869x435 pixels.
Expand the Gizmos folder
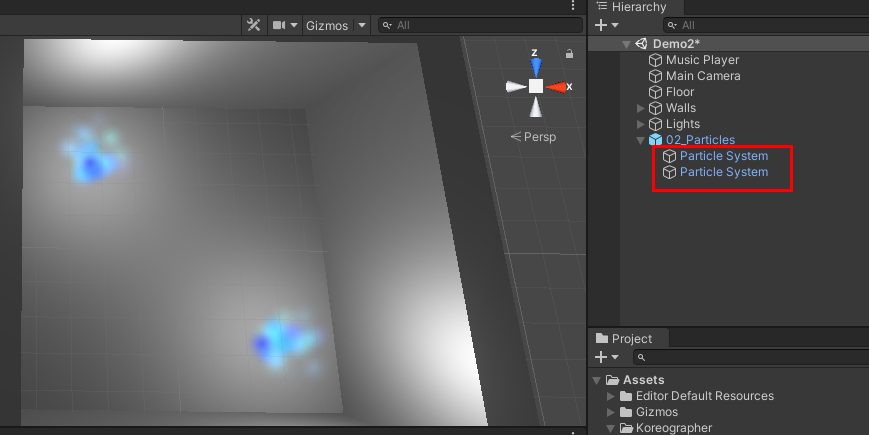click(x=611, y=412)
